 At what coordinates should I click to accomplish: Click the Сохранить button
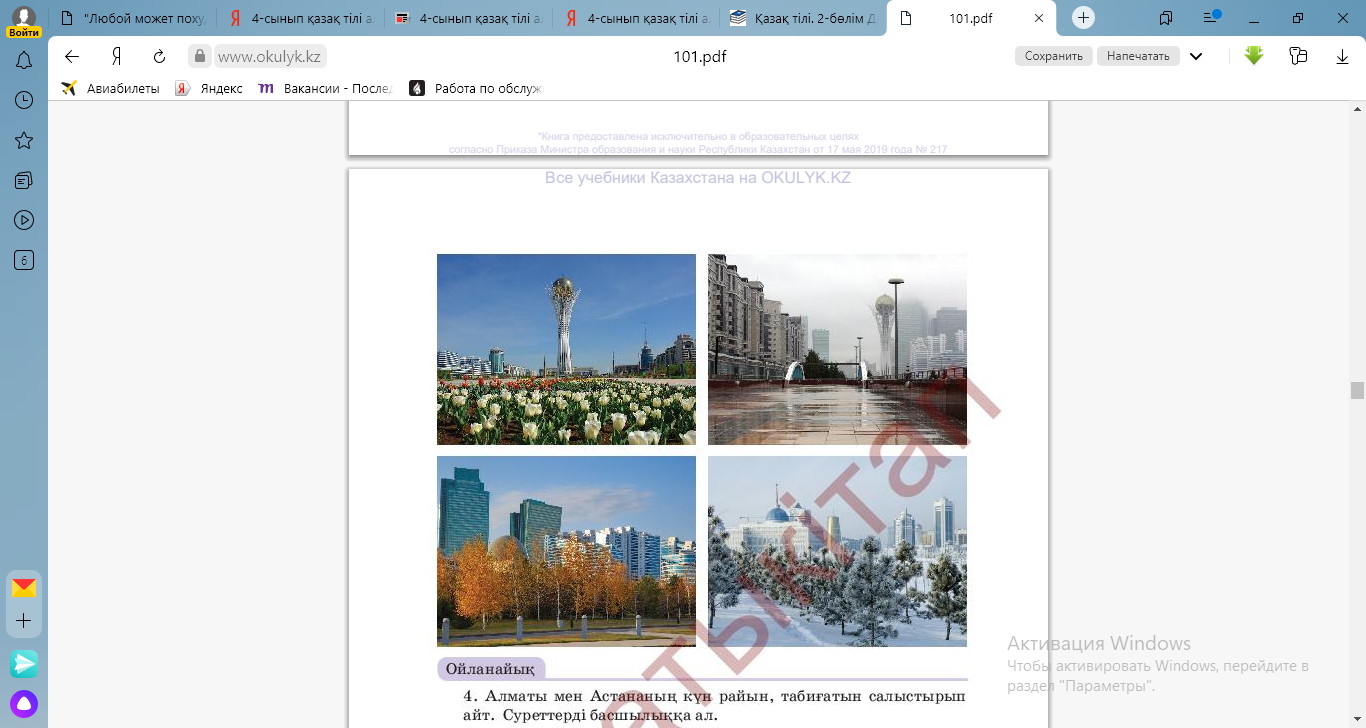click(1054, 56)
